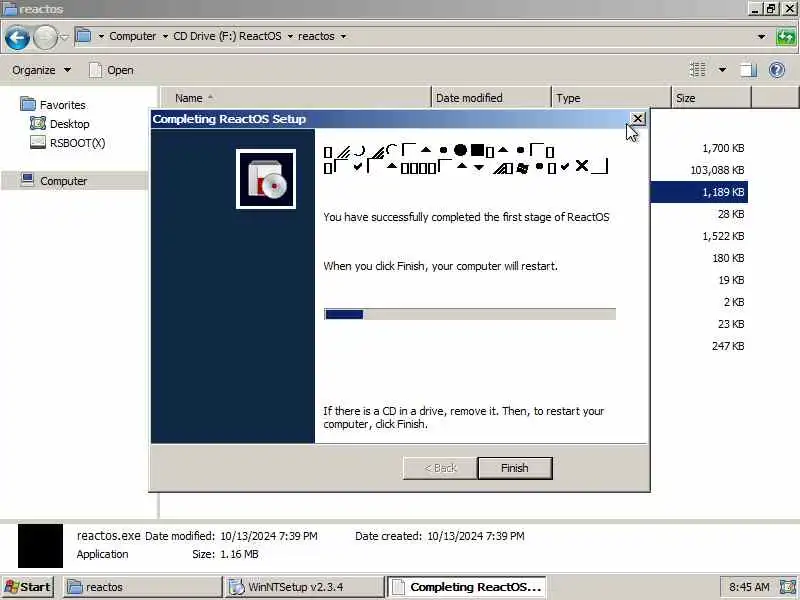Click the folder icon in address bar

tap(83, 36)
